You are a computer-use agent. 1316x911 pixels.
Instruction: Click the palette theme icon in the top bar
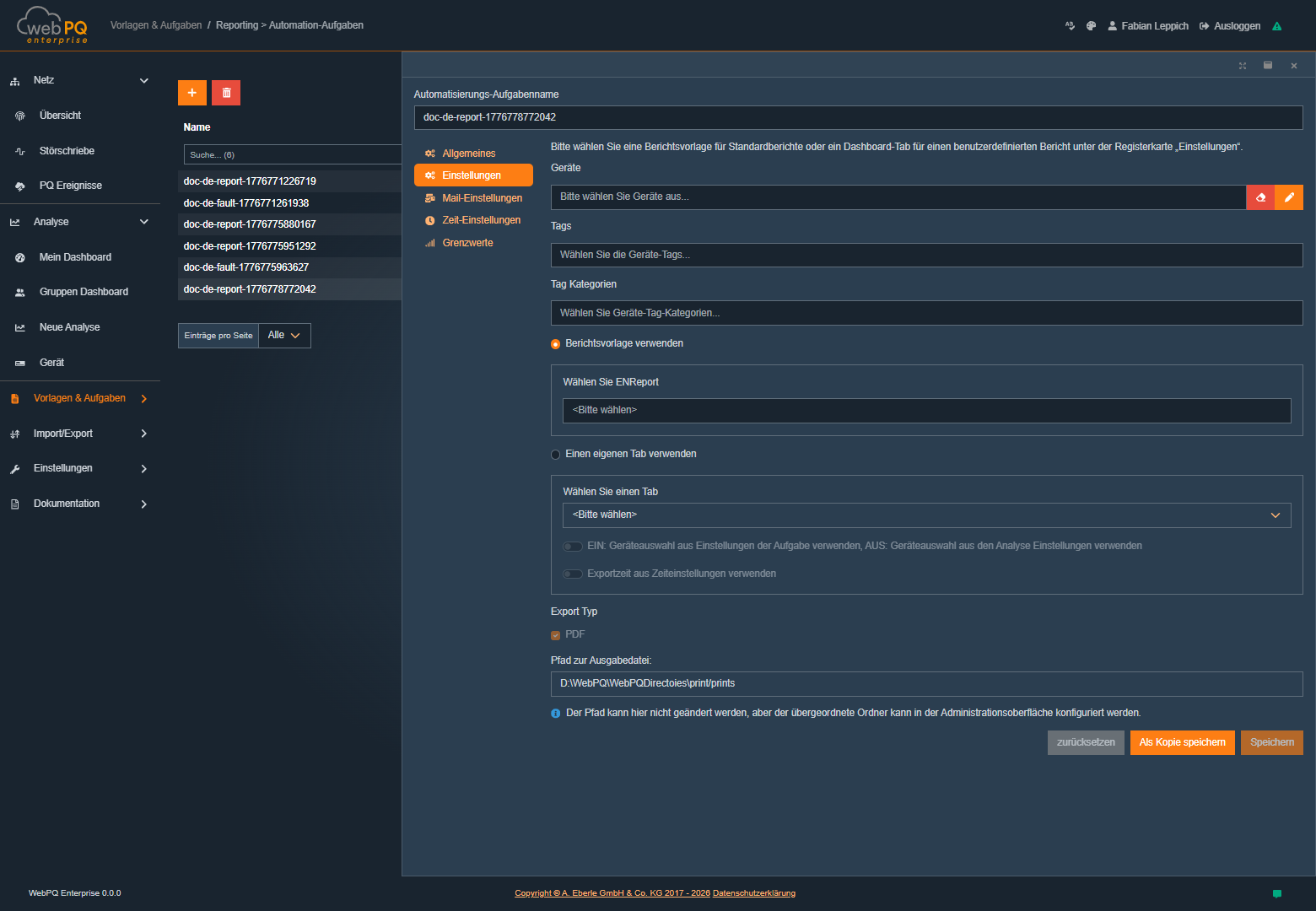click(1091, 25)
